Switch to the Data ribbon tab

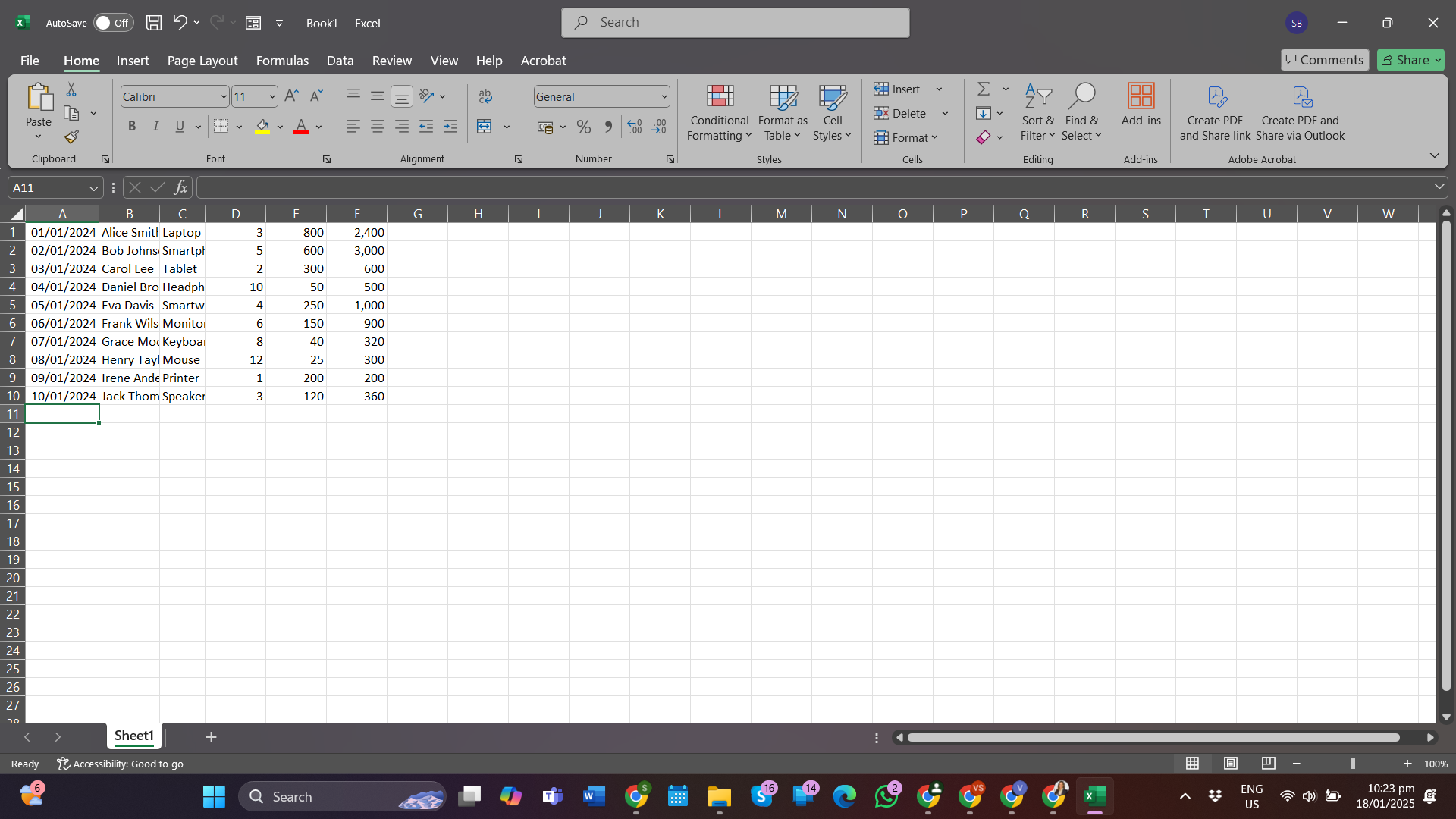pyautogui.click(x=340, y=61)
